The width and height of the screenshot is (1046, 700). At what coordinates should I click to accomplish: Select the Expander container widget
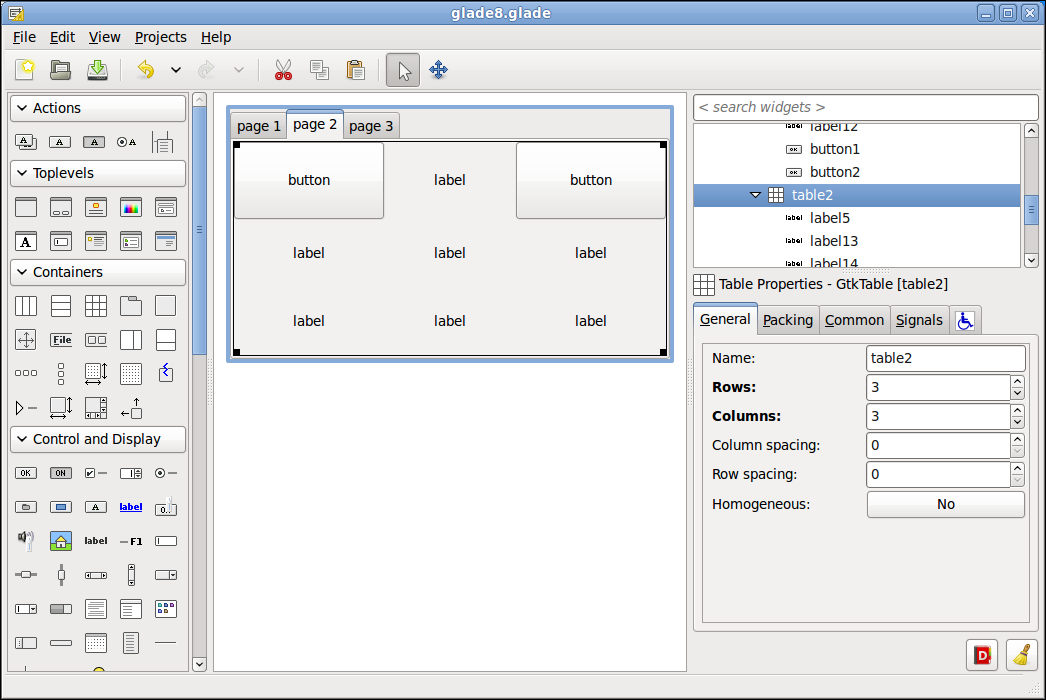pos(26,407)
